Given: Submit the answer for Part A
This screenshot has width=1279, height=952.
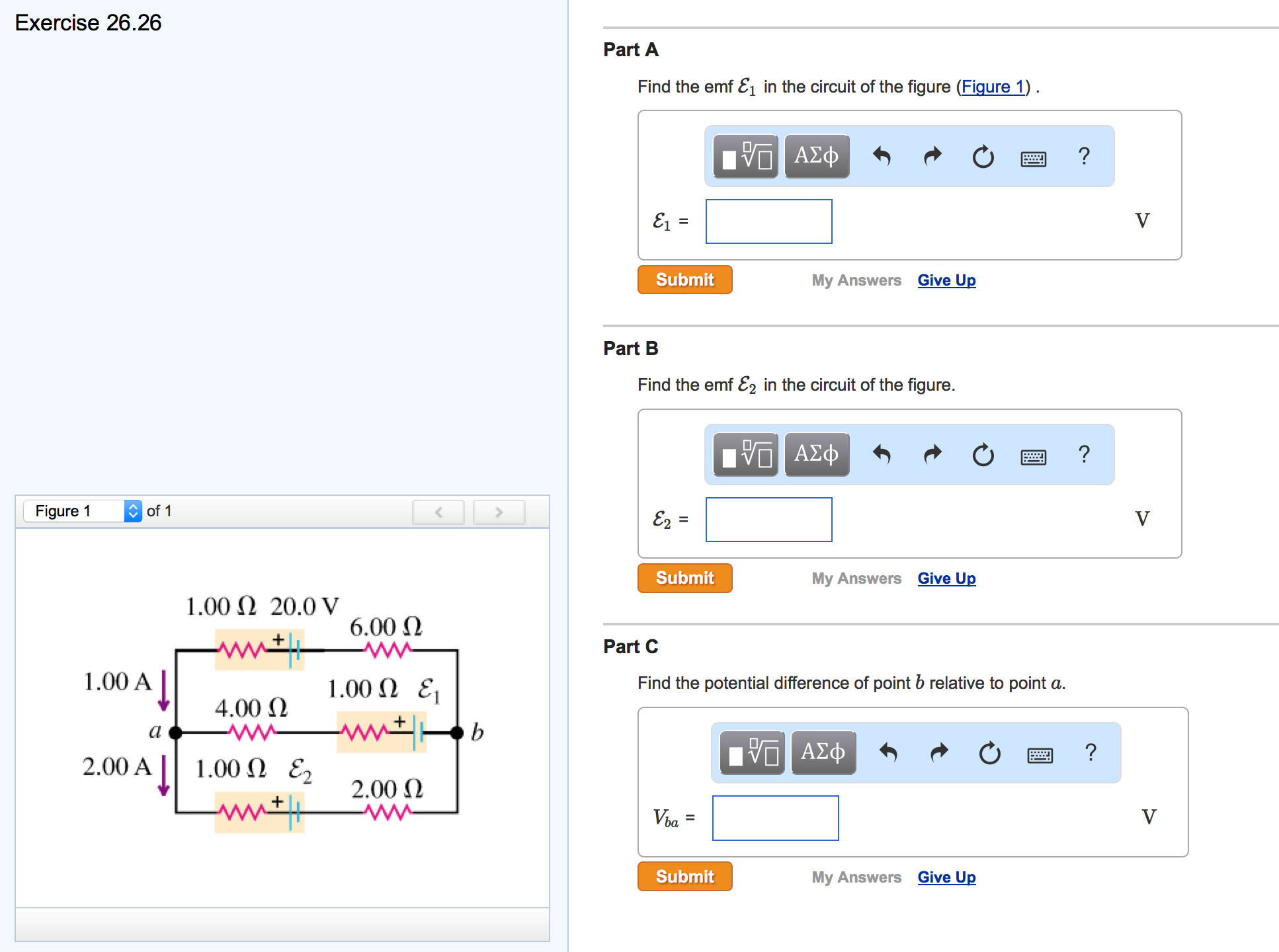Looking at the screenshot, I should tap(684, 280).
